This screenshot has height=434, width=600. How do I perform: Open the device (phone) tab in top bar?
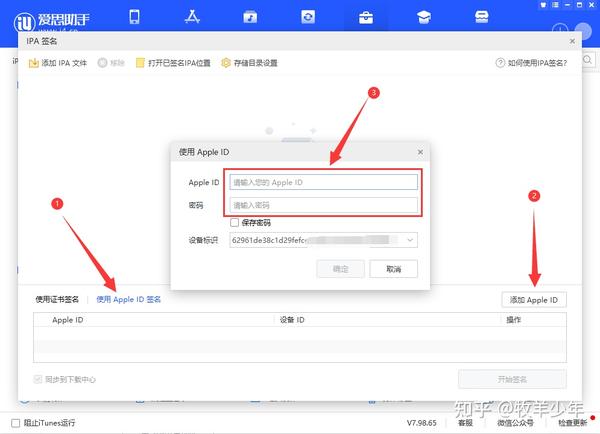pyautogui.click(x=134, y=17)
